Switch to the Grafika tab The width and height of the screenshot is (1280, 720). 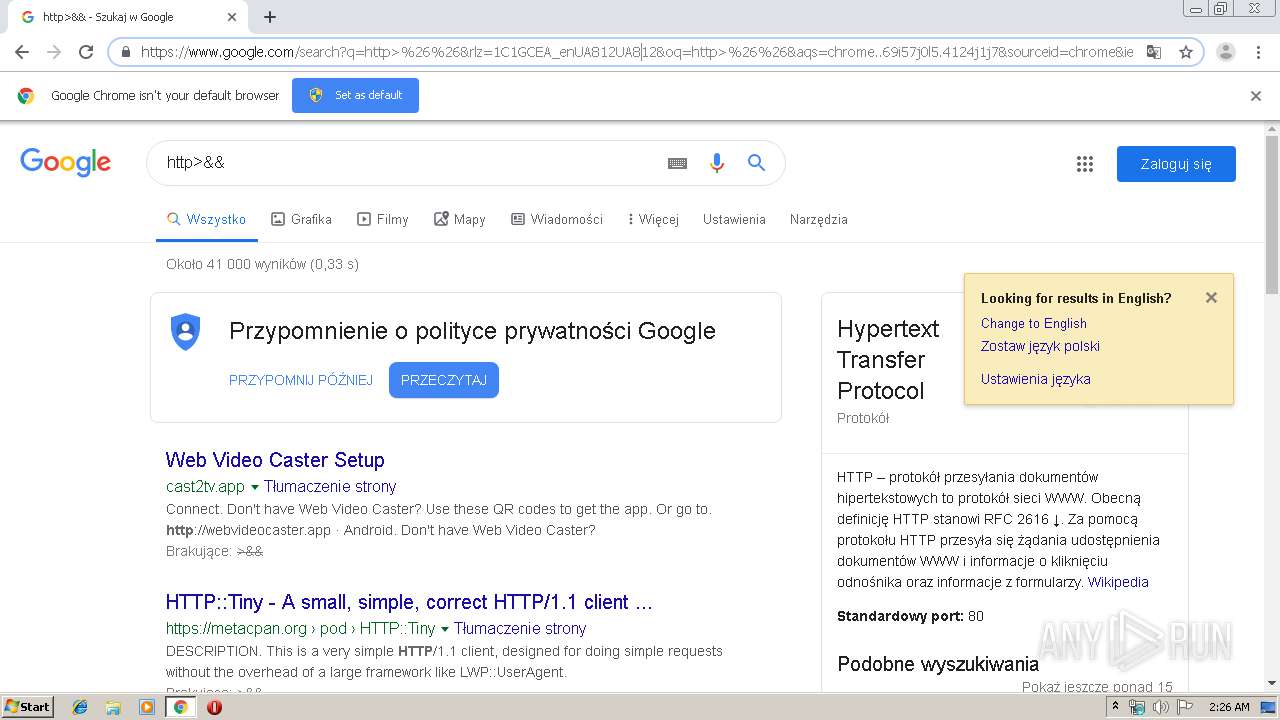tap(301, 219)
